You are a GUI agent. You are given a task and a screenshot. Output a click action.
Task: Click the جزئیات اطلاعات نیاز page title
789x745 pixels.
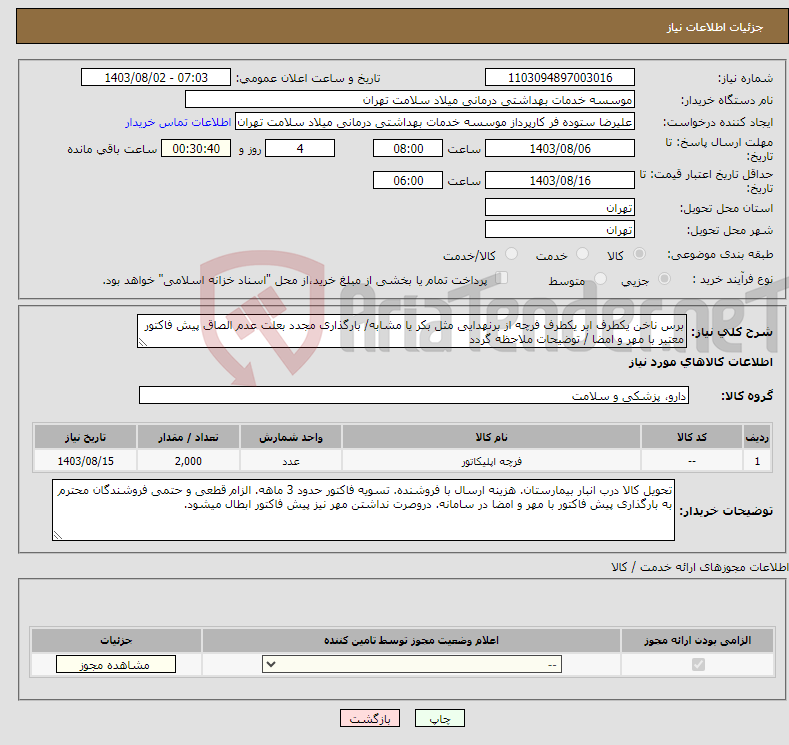click(715, 27)
